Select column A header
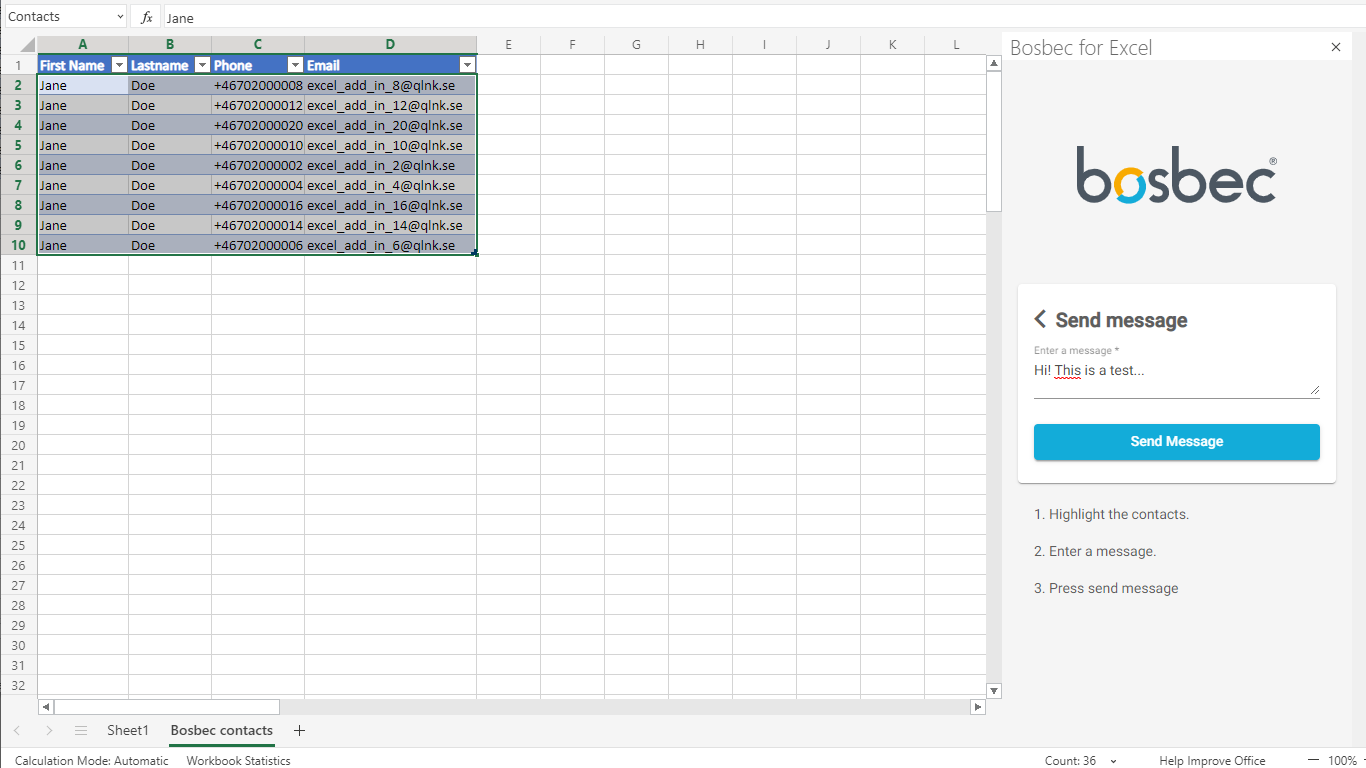1366x768 pixels. [83, 44]
